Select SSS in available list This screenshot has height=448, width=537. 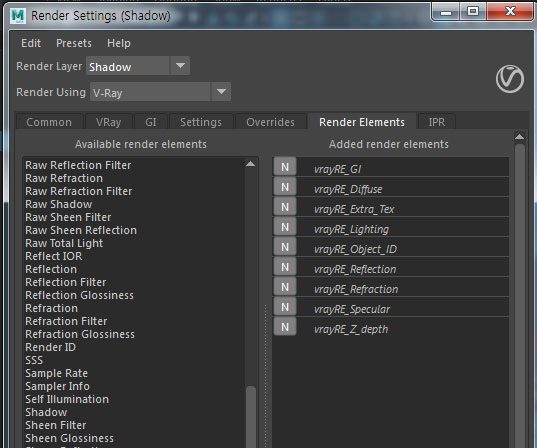(34, 360)
